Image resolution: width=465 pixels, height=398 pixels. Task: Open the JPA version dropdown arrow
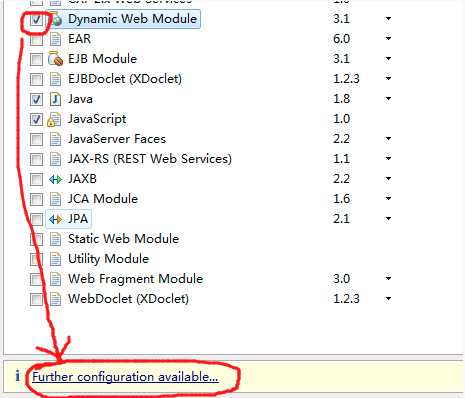(x=388, y=219)
